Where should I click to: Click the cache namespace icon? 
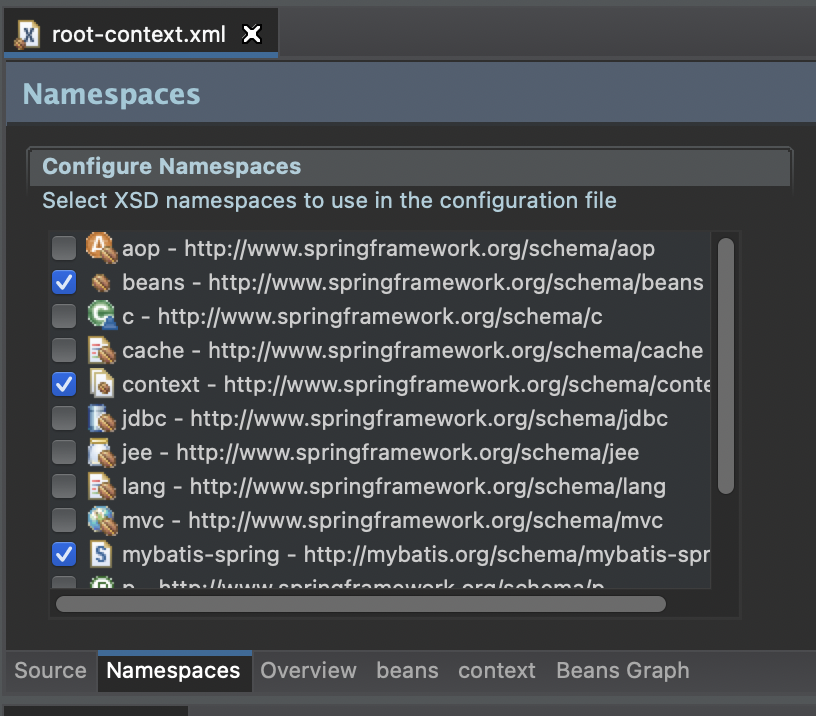102,350
